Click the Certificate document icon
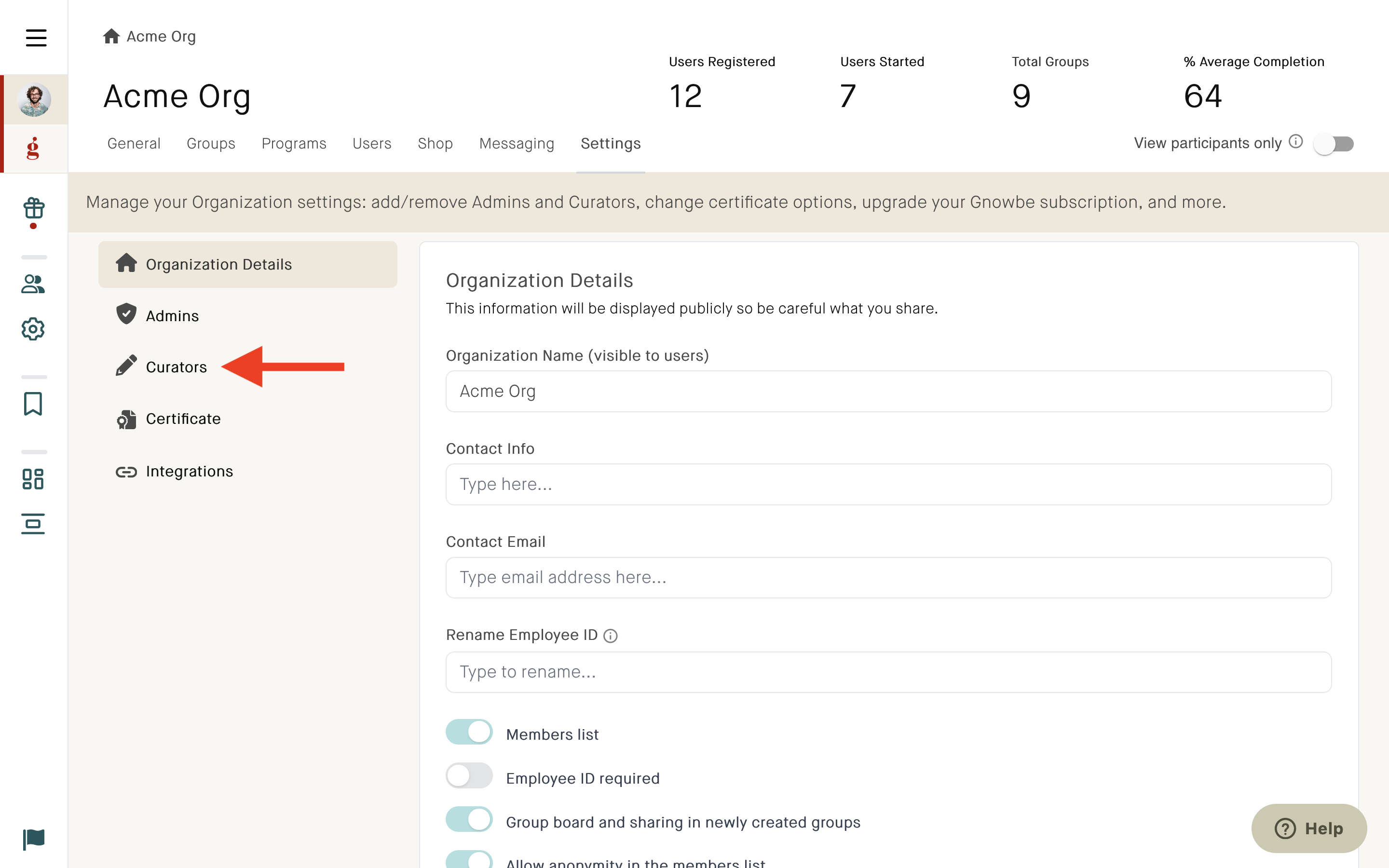Viewport: 1389px width, 868px height. tap(126, 420)
